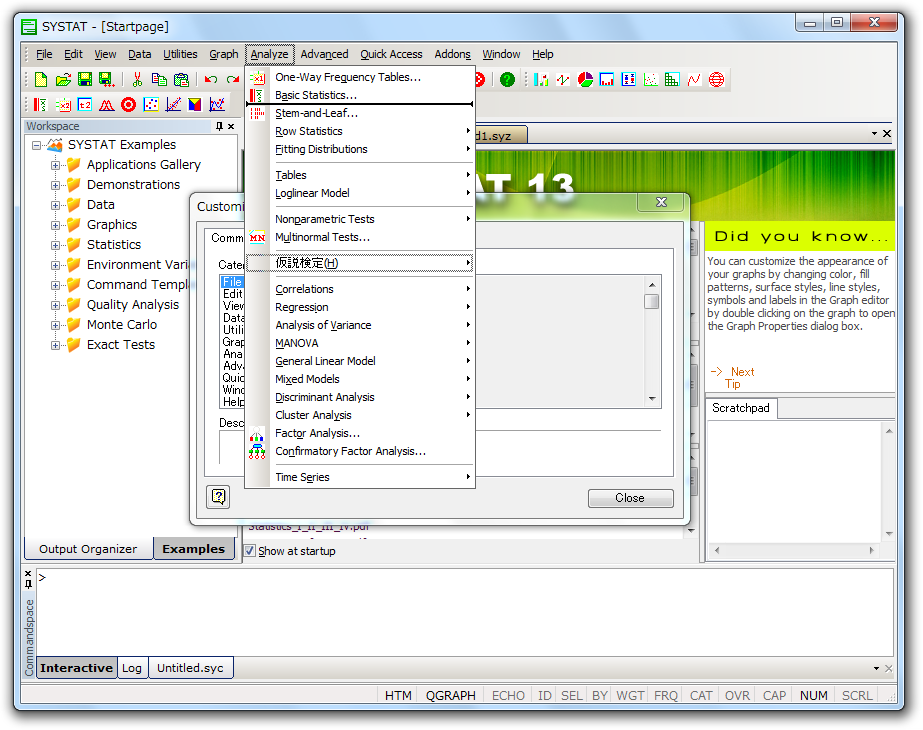This screenshot has height=730, width=923.
Task: Expand the Data folder in Workspace
Action: [55, 205]
